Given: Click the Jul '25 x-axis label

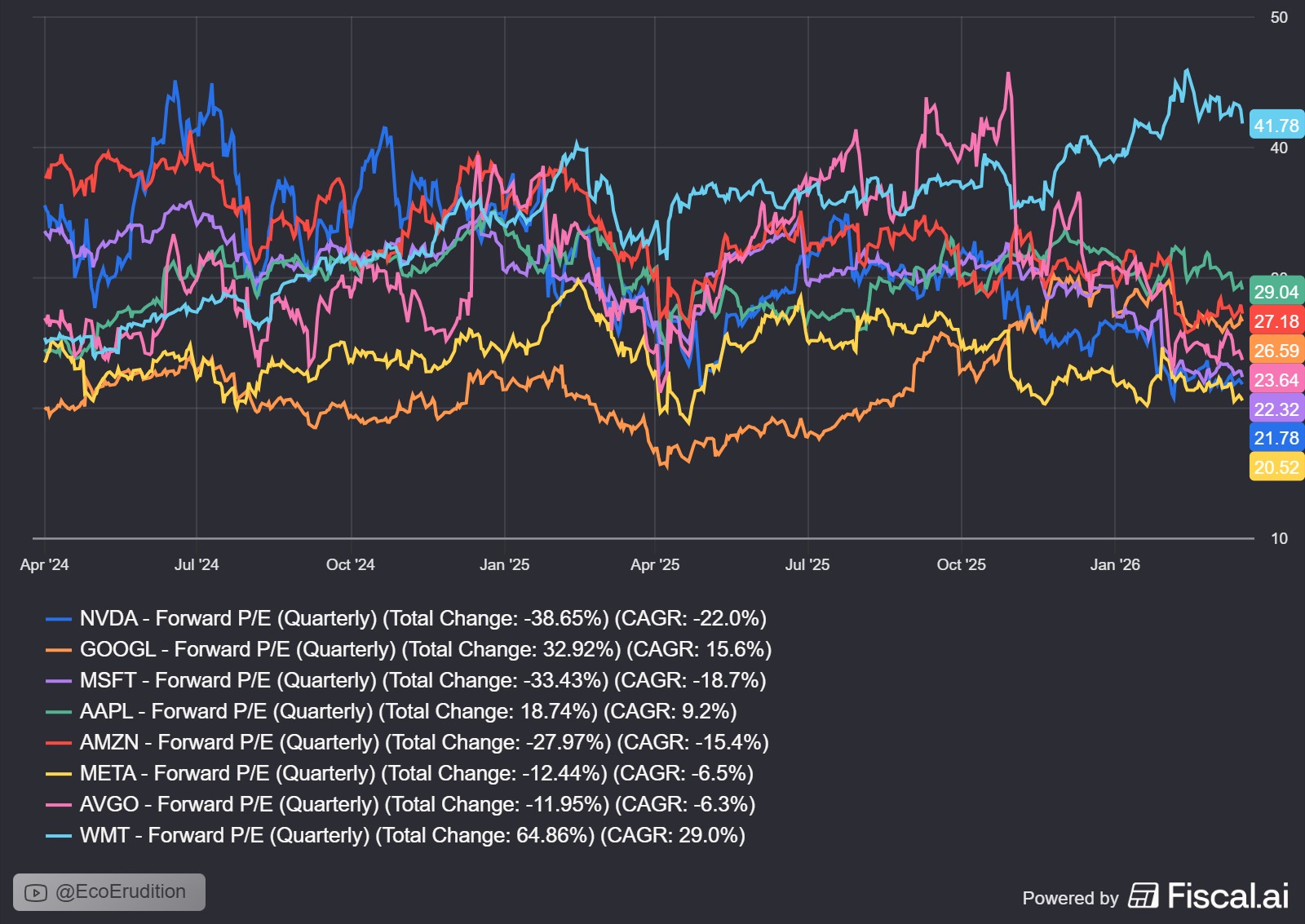Looking at the screenshot, I should pyautogui.click(x=807, y=564).
